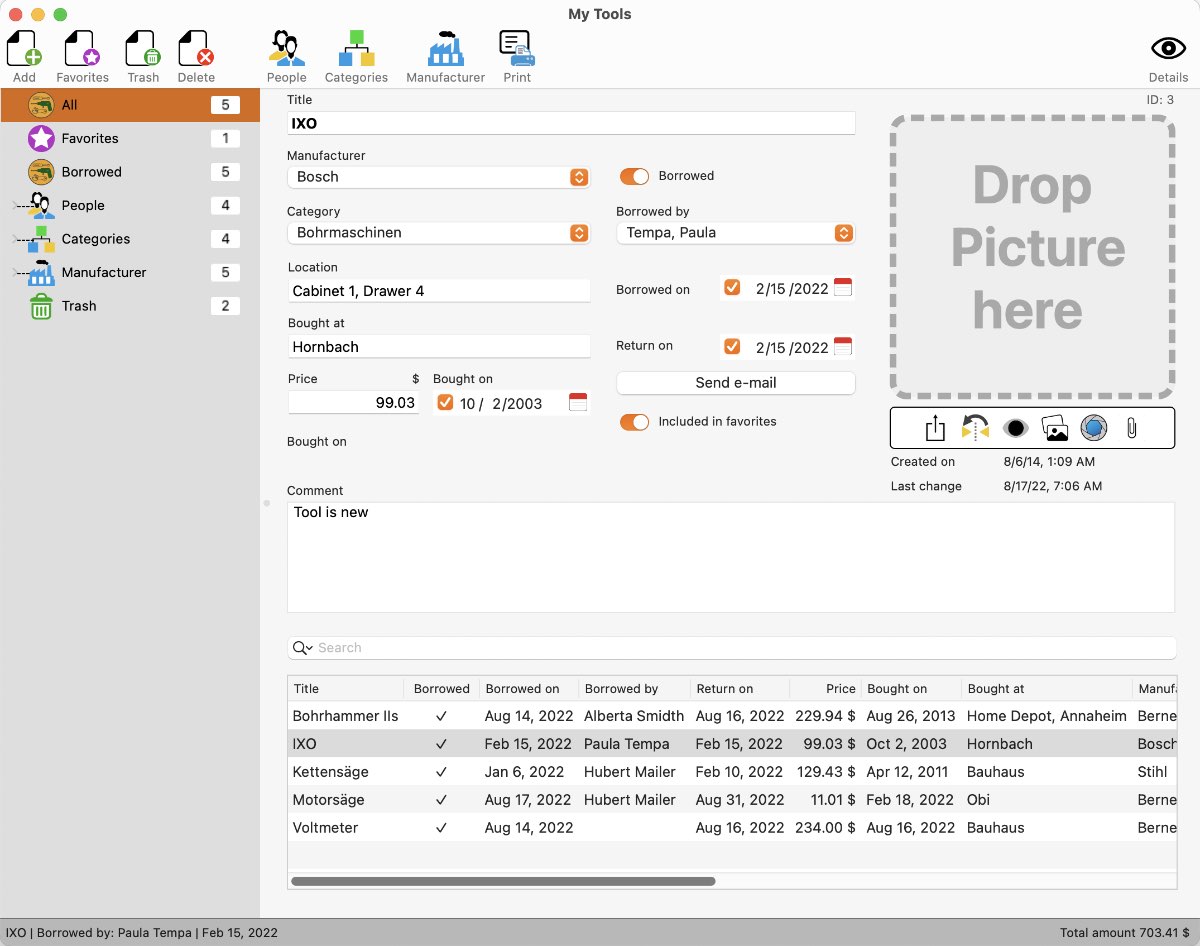
Task: Click the Title field containing IXO
Action: click(x=571, y=123)
